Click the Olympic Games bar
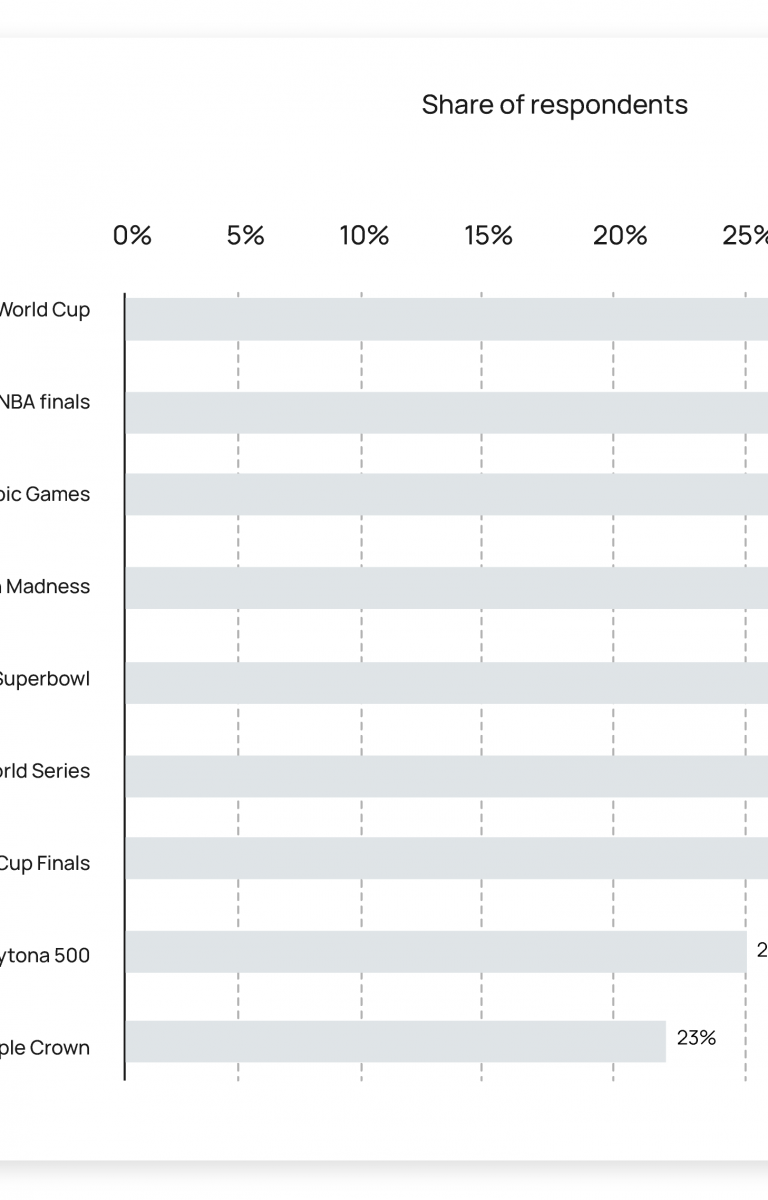Viewport: 768px width, 1200px height. pyautogui.click(x=446, y=494)
